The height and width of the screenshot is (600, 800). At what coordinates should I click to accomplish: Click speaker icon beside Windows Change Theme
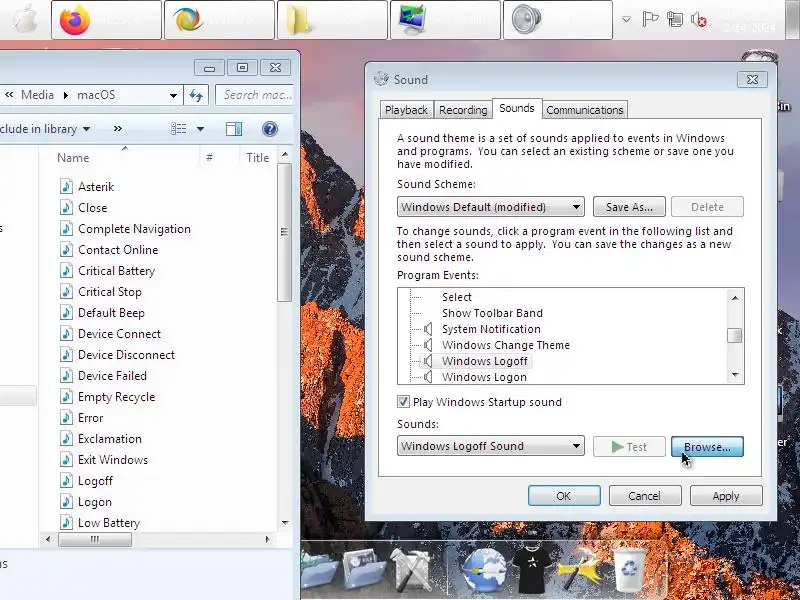tap(429, 345)
